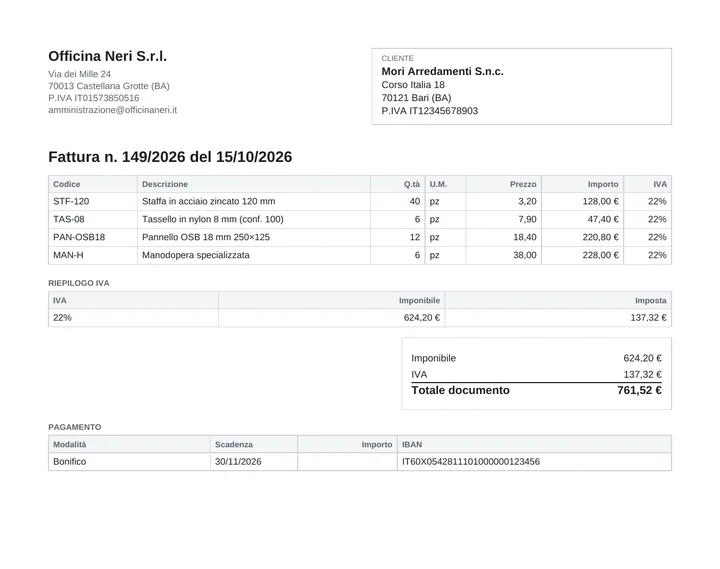Select client name Mori Arredamenti S.n.c.
The height and width of the screenshot is (569, 720).
tap(442, 71)
